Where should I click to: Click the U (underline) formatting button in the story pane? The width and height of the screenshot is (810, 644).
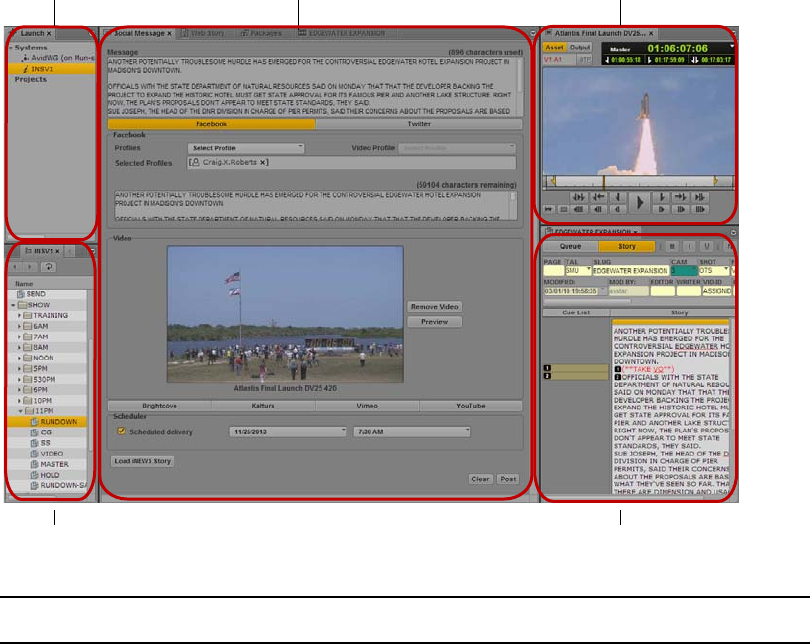click(x=707, y=246)
